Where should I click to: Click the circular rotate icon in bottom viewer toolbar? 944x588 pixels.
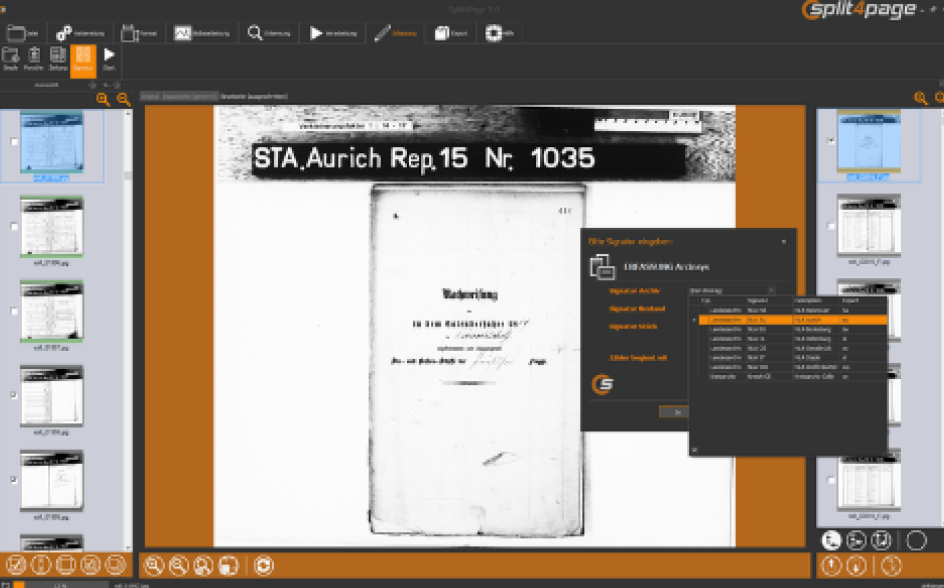(x=263, y=565)
